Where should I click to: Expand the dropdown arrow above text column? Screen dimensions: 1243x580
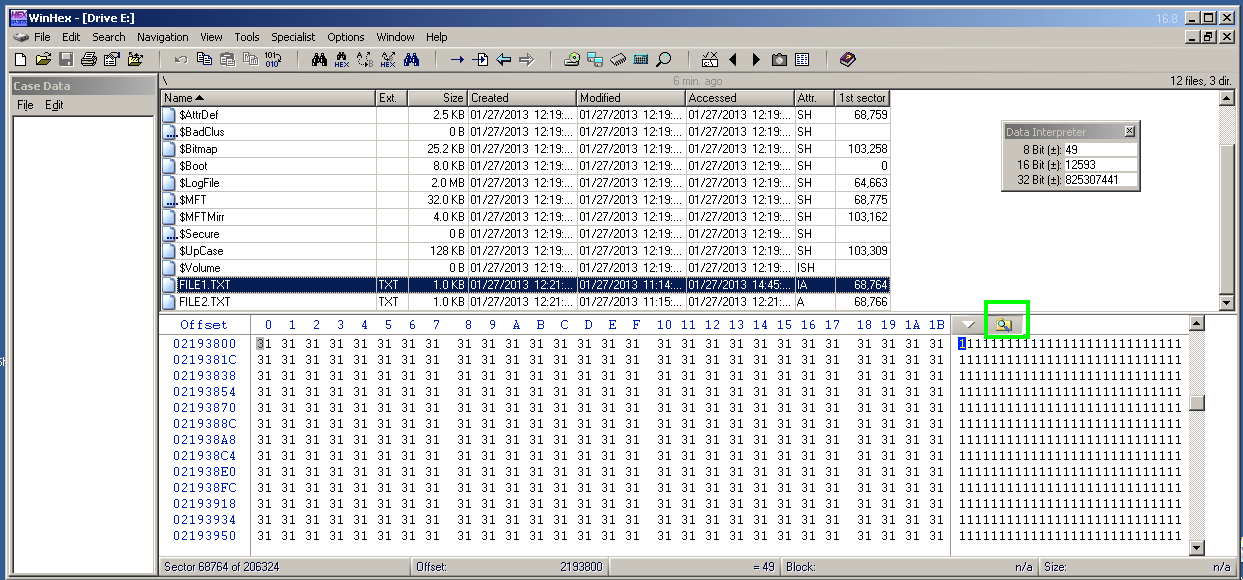click(968, 325)
